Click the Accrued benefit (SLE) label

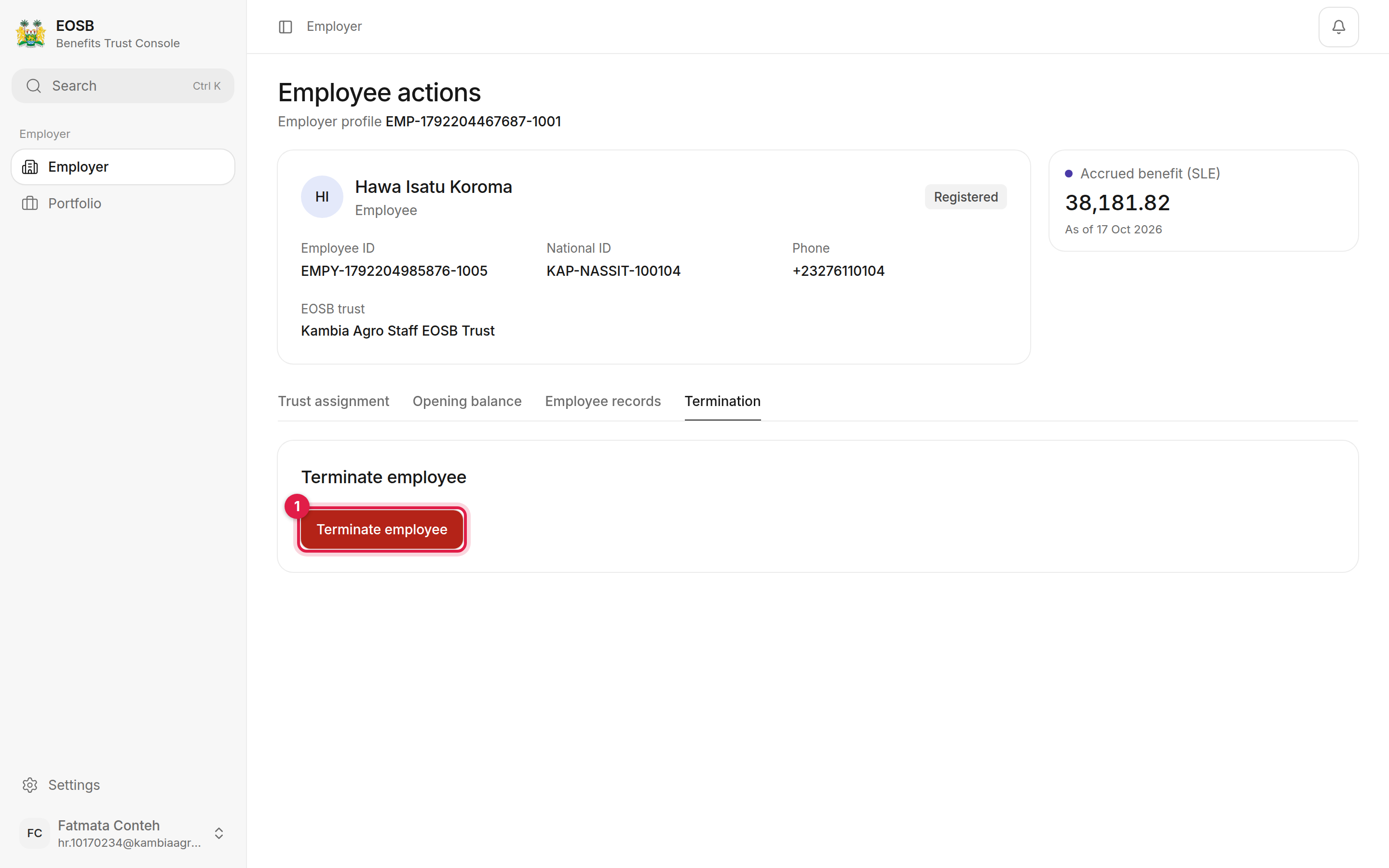tap(1150, 174)
